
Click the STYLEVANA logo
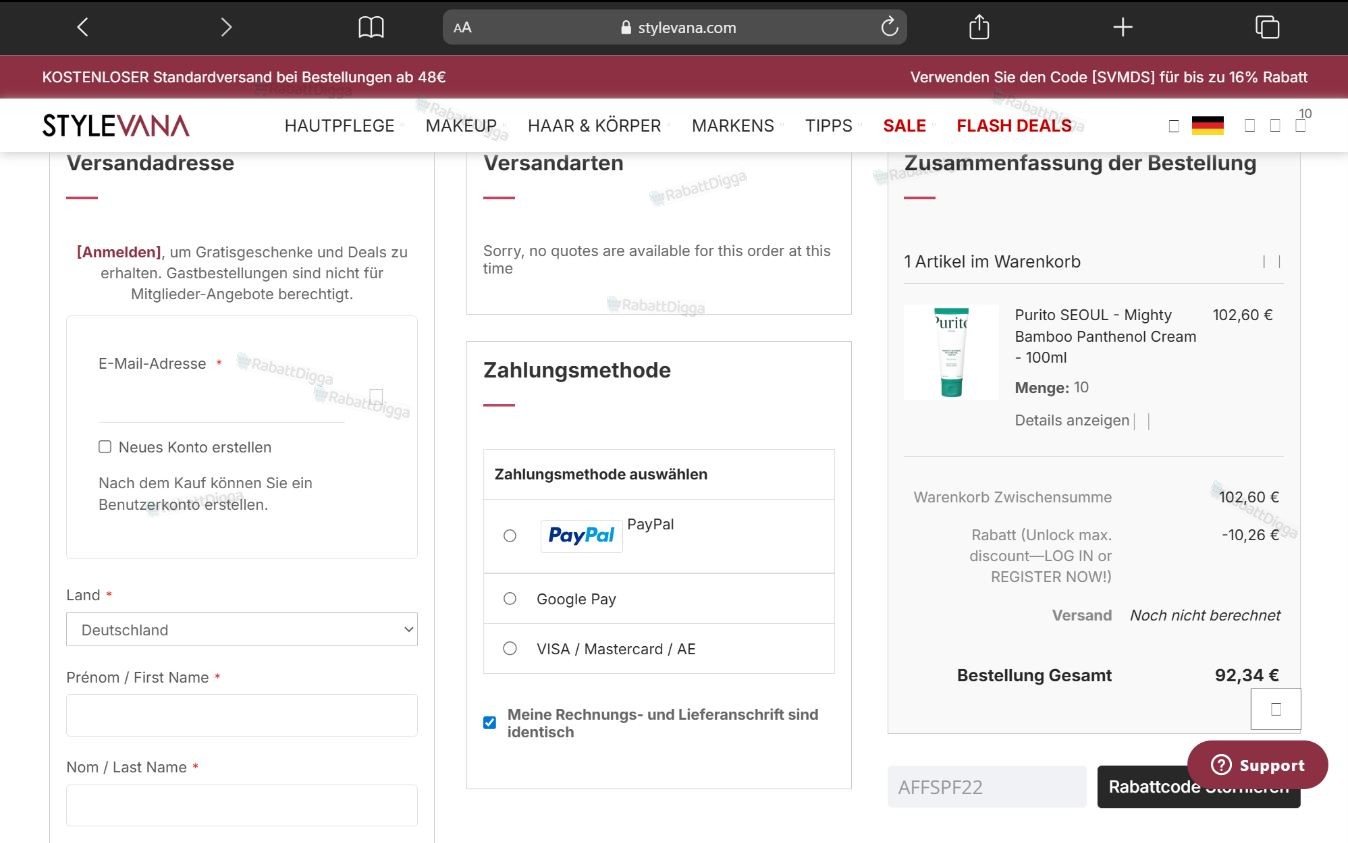[x=116, y=125]
